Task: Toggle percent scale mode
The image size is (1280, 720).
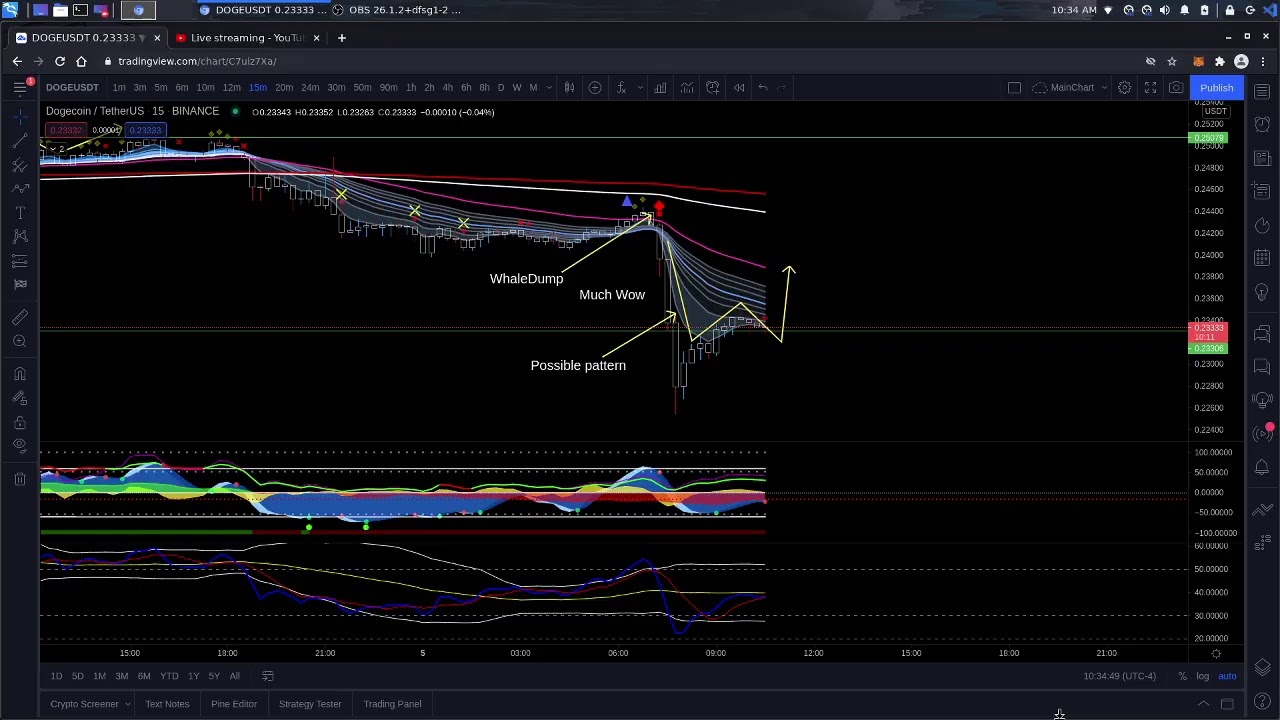Action: 1182,676
